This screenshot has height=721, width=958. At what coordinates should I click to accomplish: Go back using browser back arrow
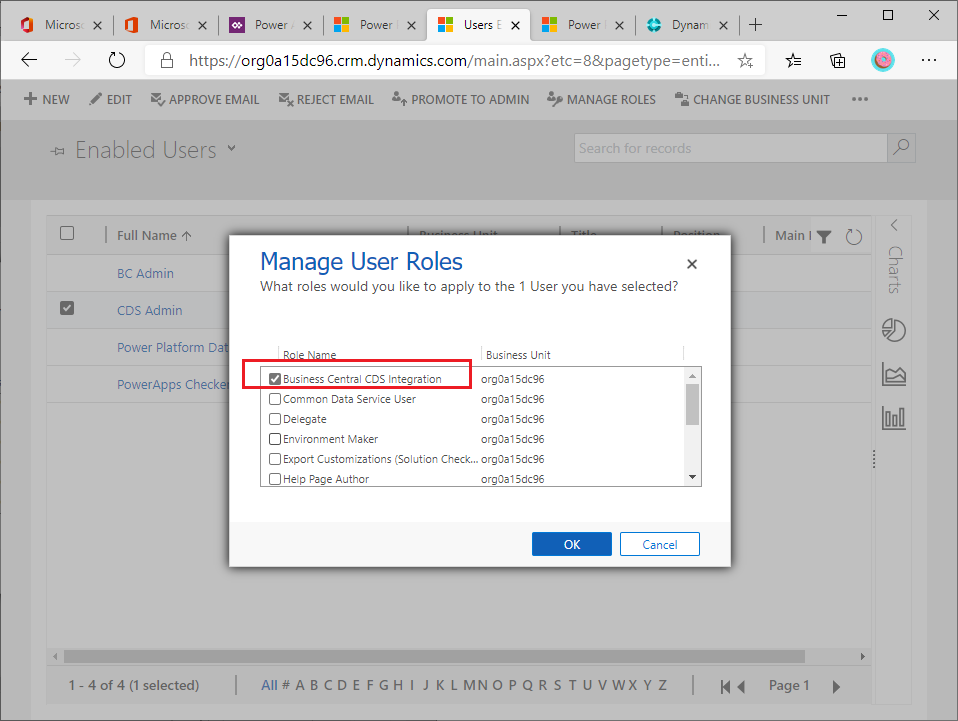[29, 60]
